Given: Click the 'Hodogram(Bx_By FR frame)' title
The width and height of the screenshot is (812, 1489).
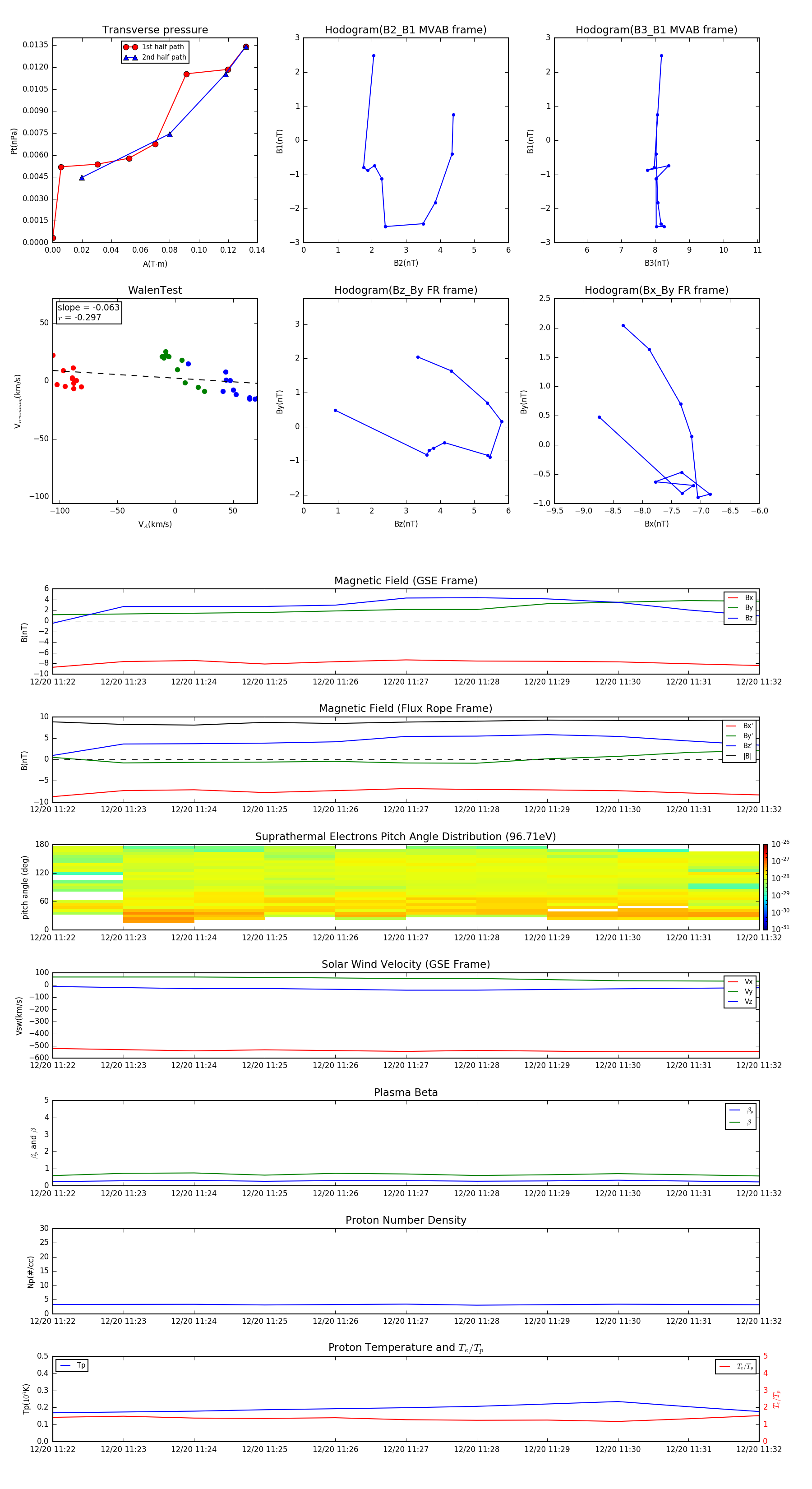Looking at the screenshot, I should coord(656,290).
